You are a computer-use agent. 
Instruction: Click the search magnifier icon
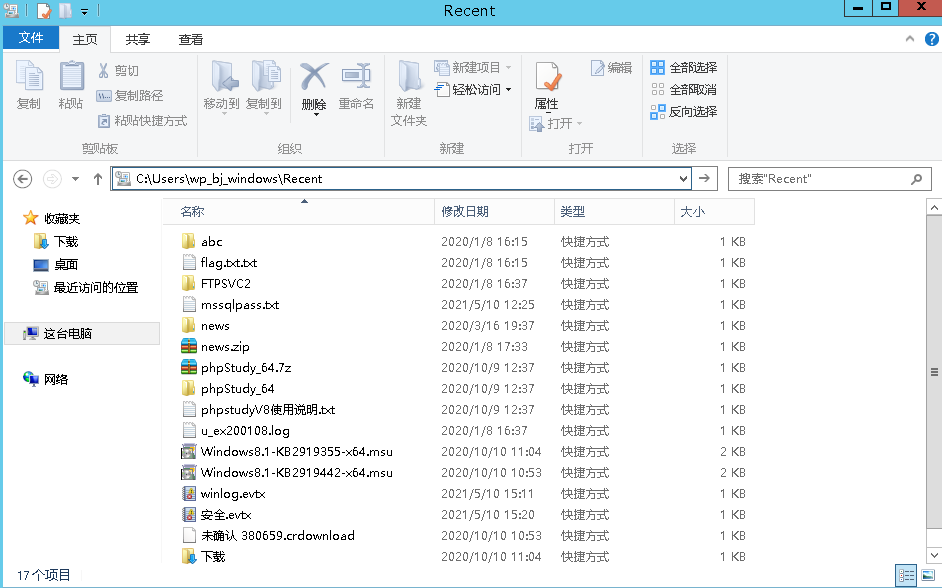tap(917, 179)
